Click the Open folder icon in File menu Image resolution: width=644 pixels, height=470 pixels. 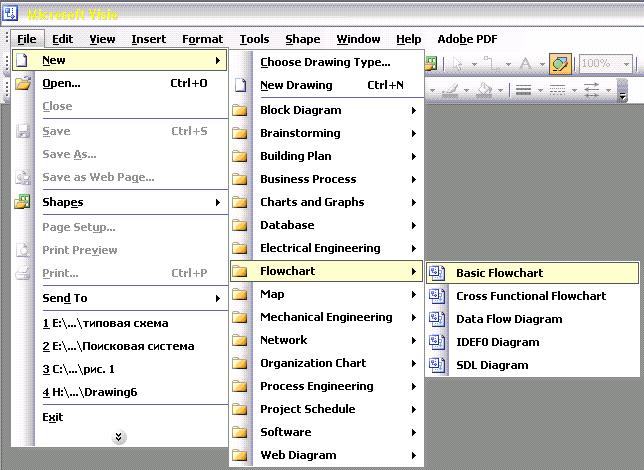click(x=23, y=84)
